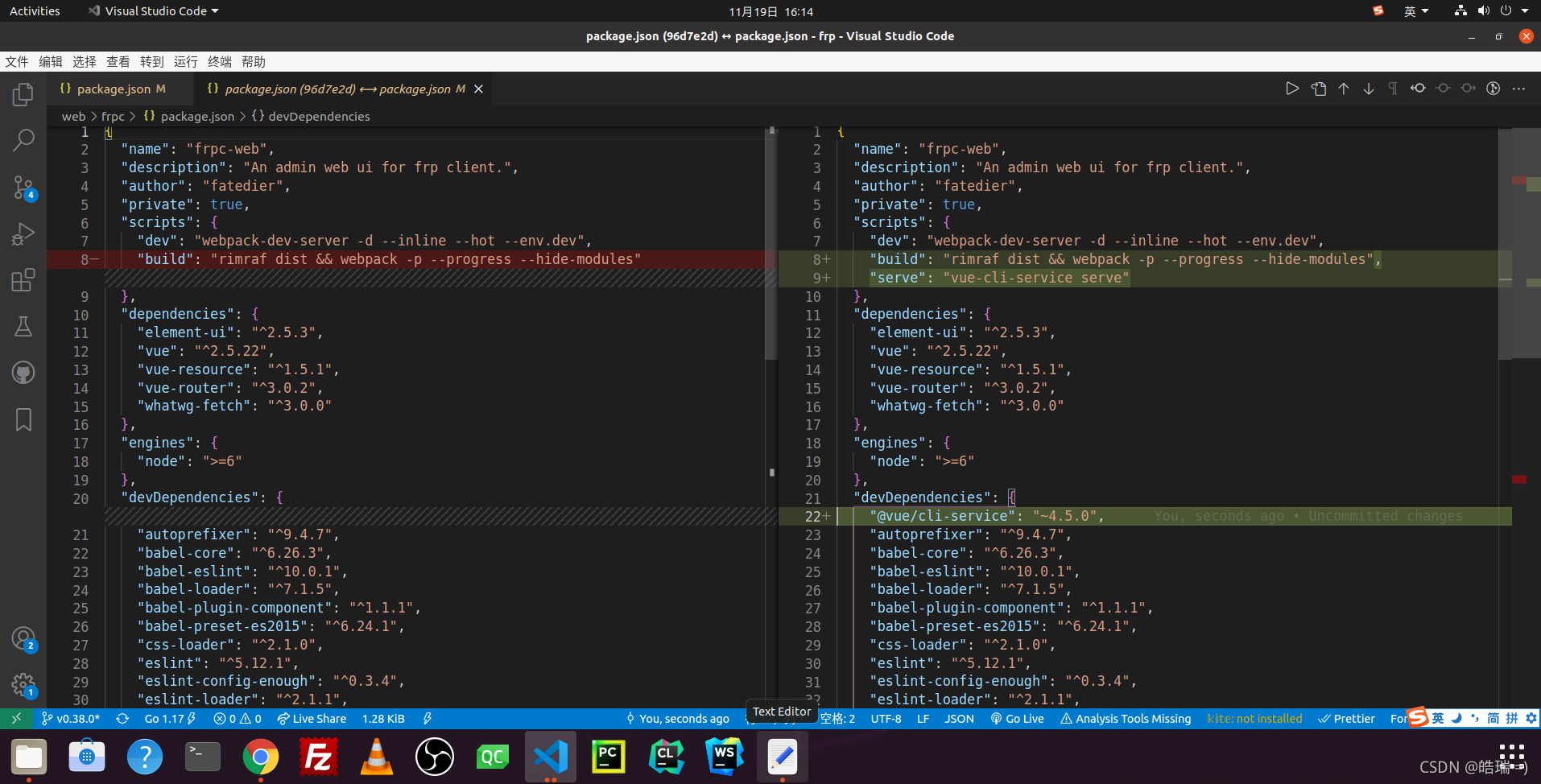
Task: Launch FileZilla from the dock
Action: click(319, 757)
